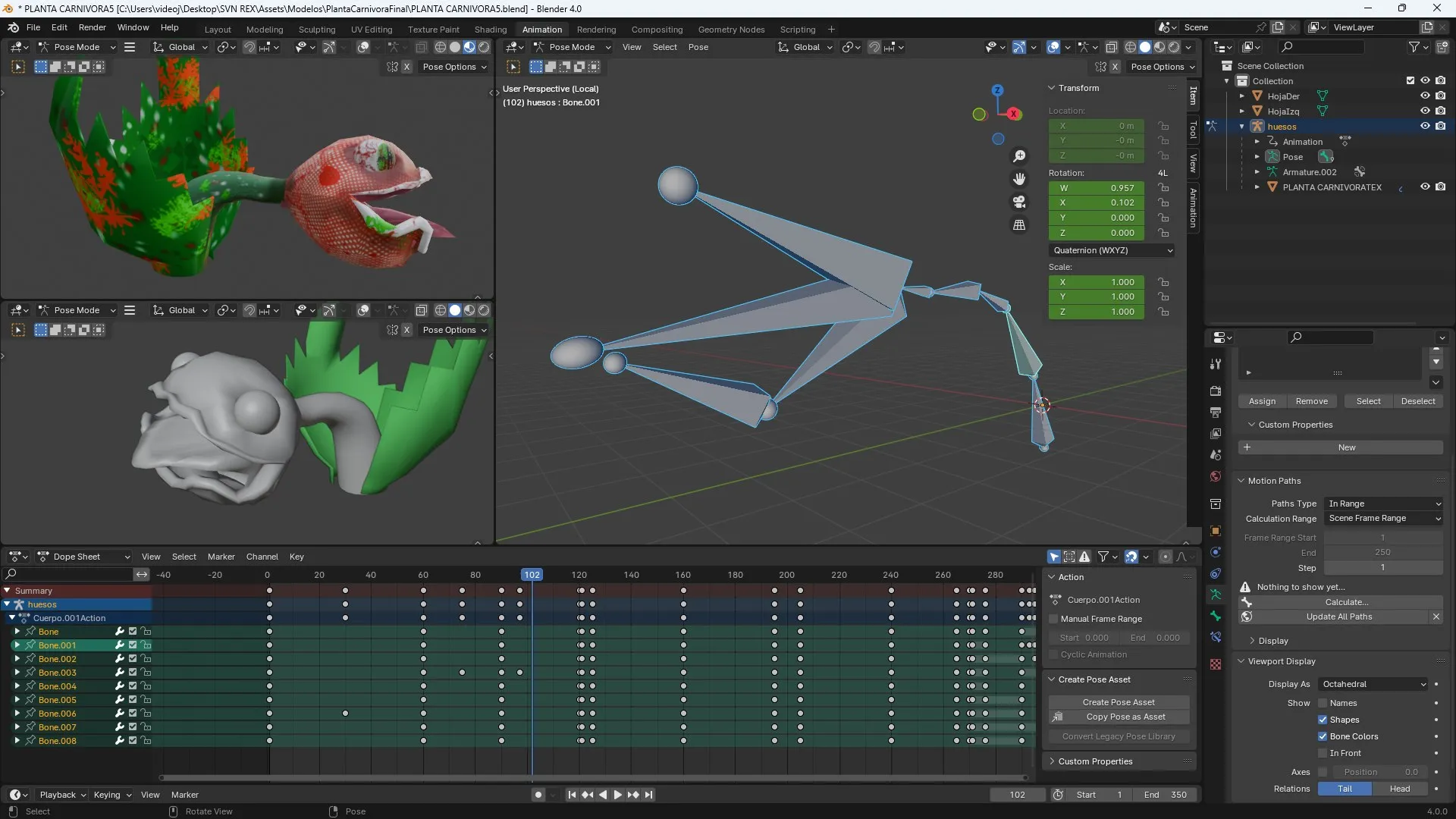Open the Pose menu in main viewport
Screen dimensions: 1456x819
(698, 47)
